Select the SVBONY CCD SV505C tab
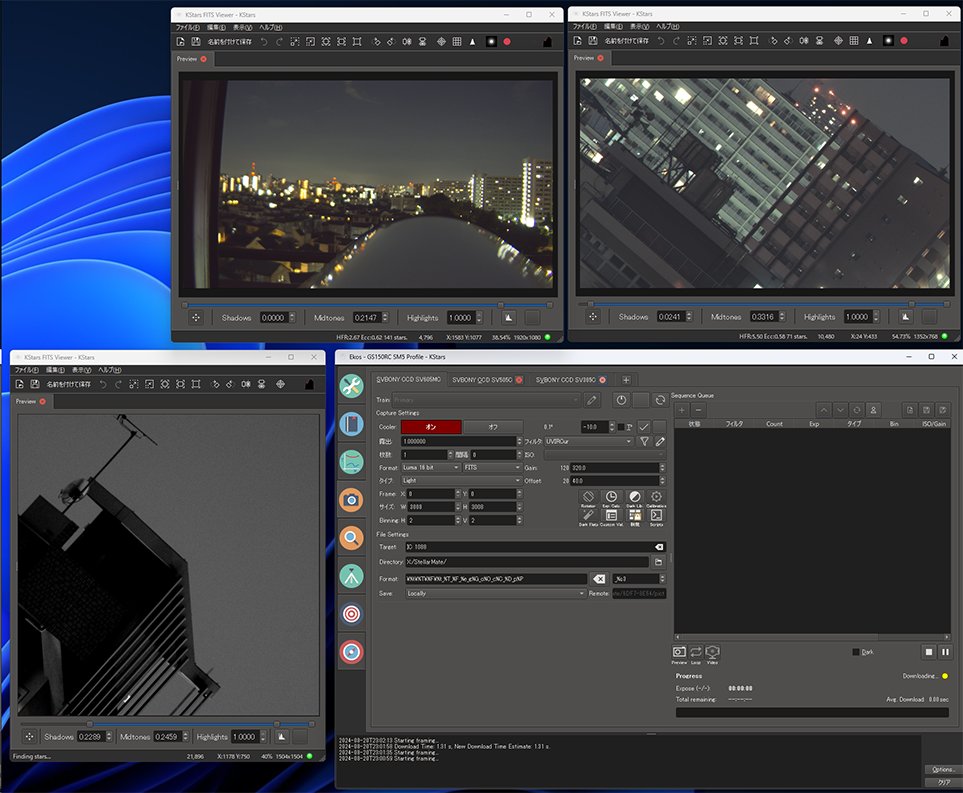Viewport: 963px width, 793px height. tap(482, 380)
